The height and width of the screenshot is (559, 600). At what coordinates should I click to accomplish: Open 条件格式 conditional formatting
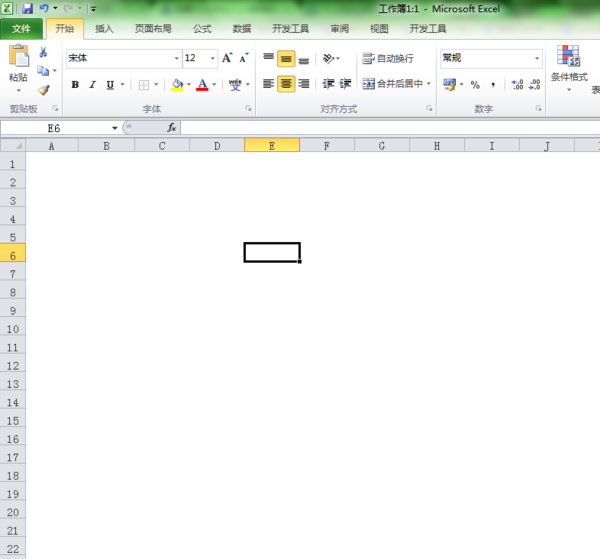[569, 68]
